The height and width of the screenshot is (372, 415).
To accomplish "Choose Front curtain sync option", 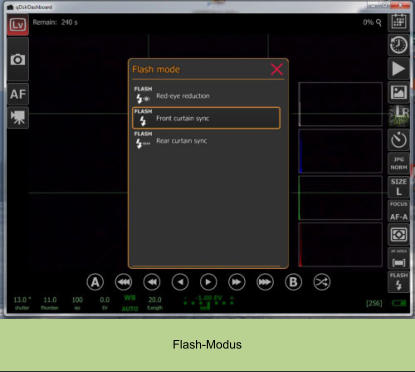I will click(206, 118).
